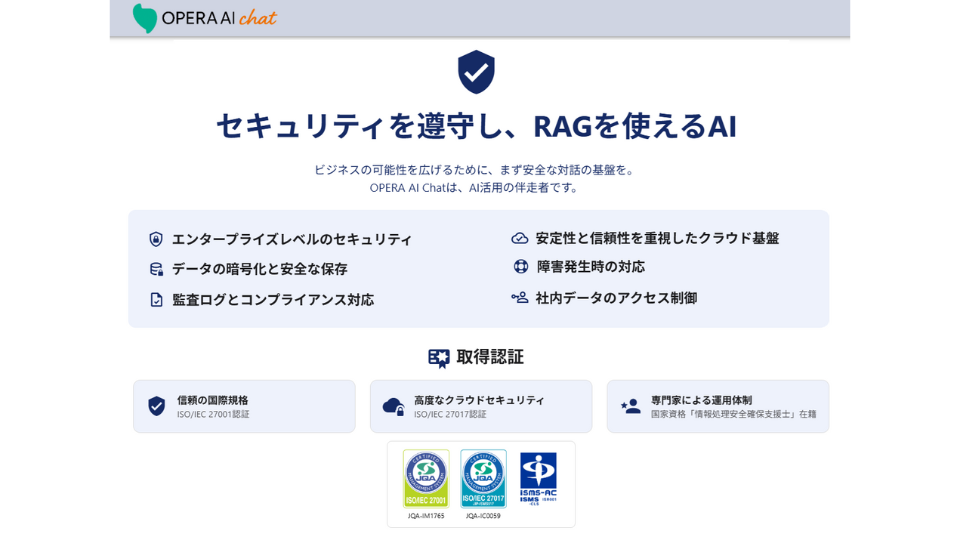The width and height of the screenshot is (960, 540).
Task: Click the ISO/IEC 27017認証 subtitle
Action: tap(450, 414)
